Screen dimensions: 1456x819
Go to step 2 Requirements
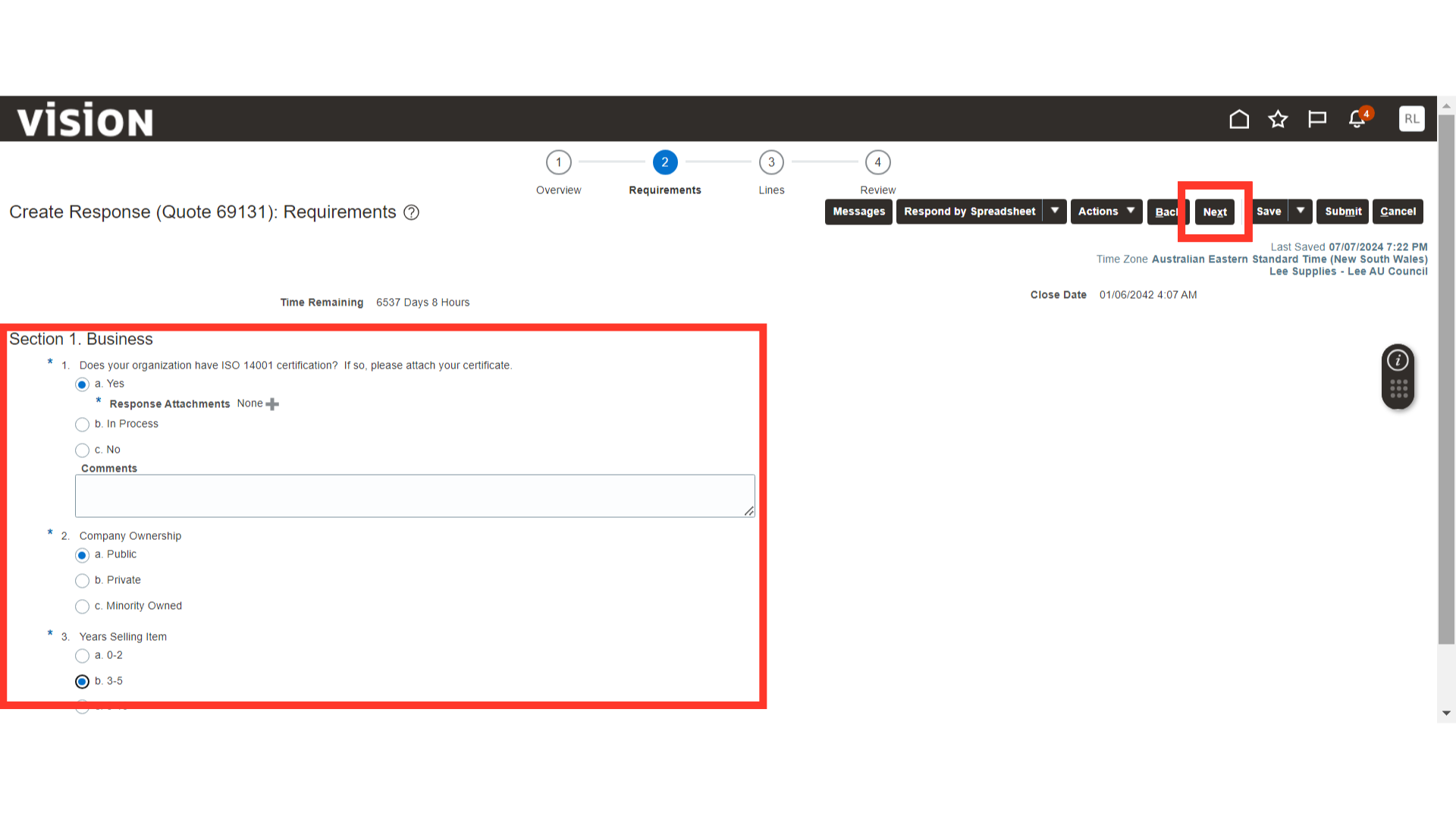665,162
